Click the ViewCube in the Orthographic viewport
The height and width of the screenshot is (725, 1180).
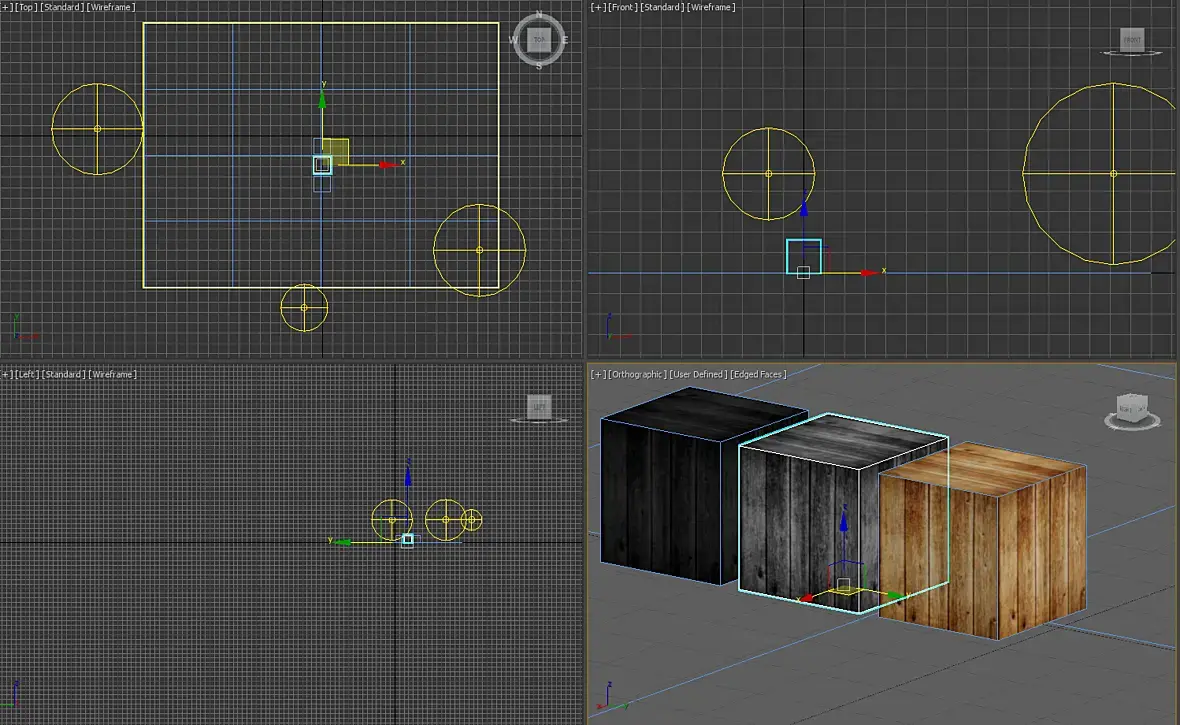tap(1132, 408)
